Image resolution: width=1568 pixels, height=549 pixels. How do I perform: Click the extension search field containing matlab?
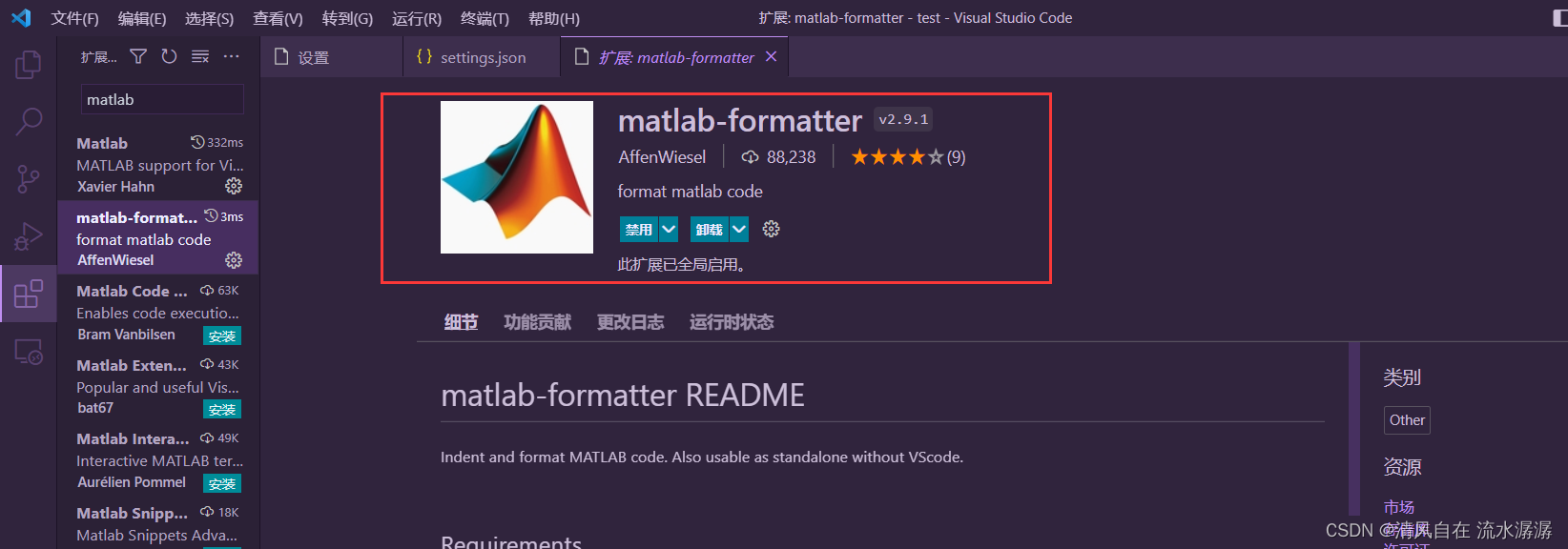(x=162, y=99)
